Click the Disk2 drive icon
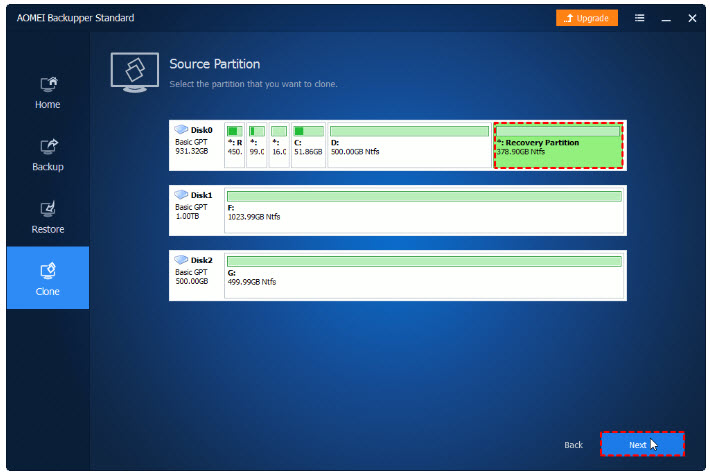This screenshot has height=476, width=710. [181, 260]
